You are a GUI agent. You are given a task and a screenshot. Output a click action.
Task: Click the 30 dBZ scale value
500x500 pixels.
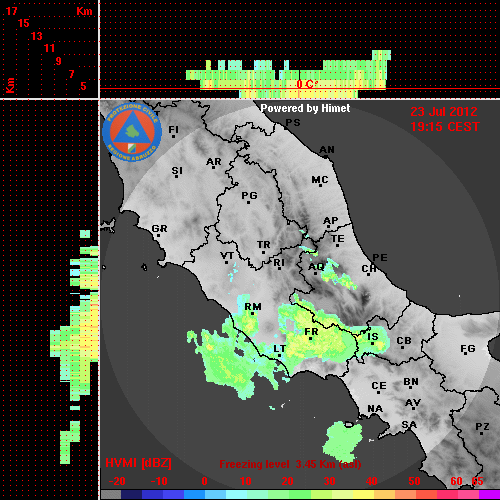329,481
